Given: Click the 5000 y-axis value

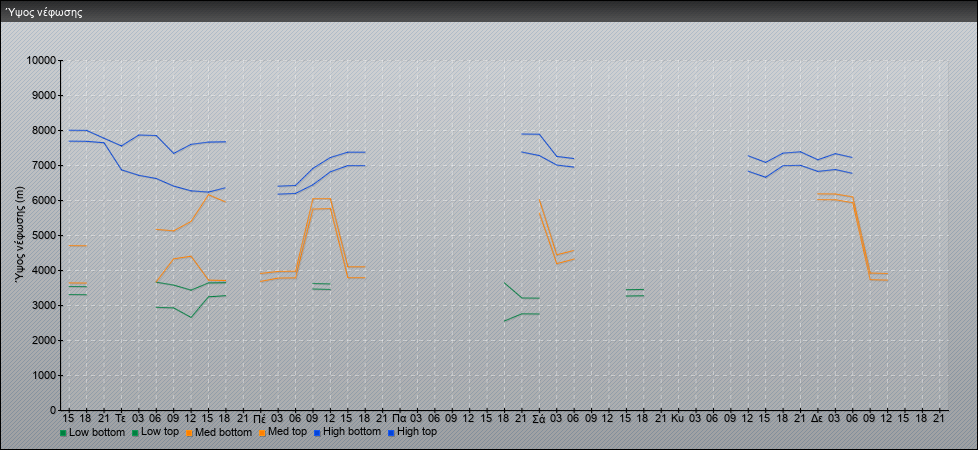Looking at the screenshot, I should (44, 236).
